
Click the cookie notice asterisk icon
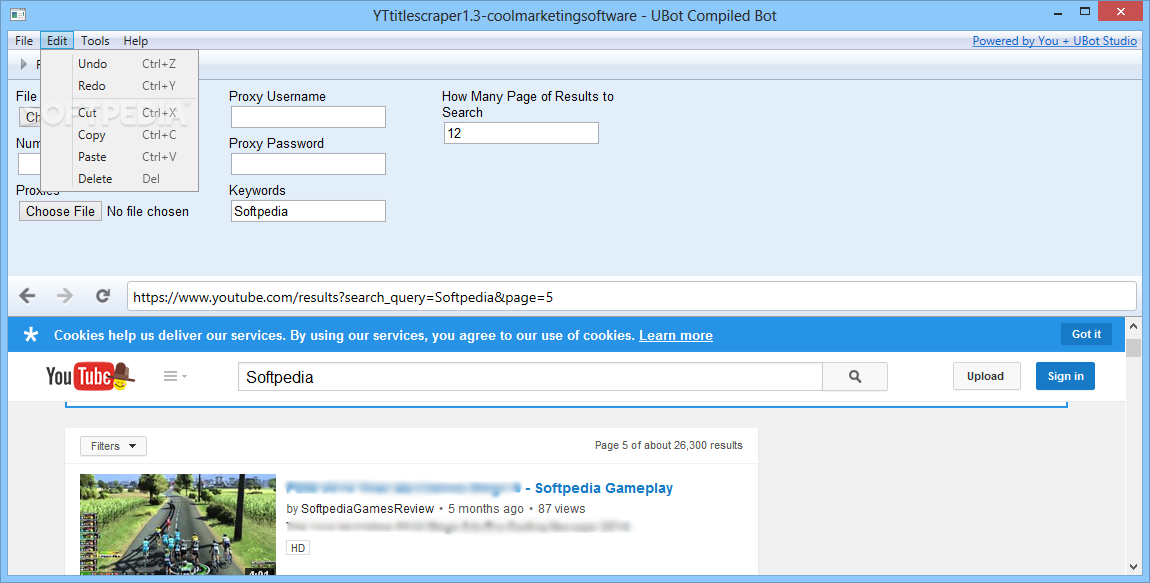tap(31, 335)
